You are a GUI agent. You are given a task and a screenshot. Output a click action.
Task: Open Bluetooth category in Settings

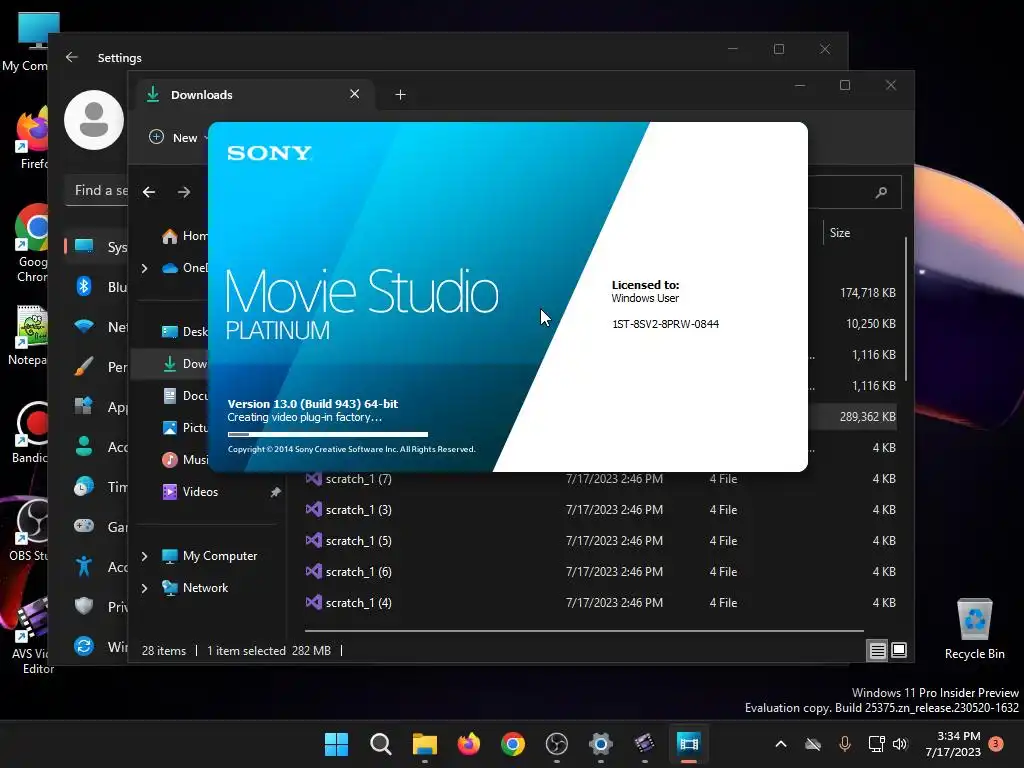coord(98,287)
